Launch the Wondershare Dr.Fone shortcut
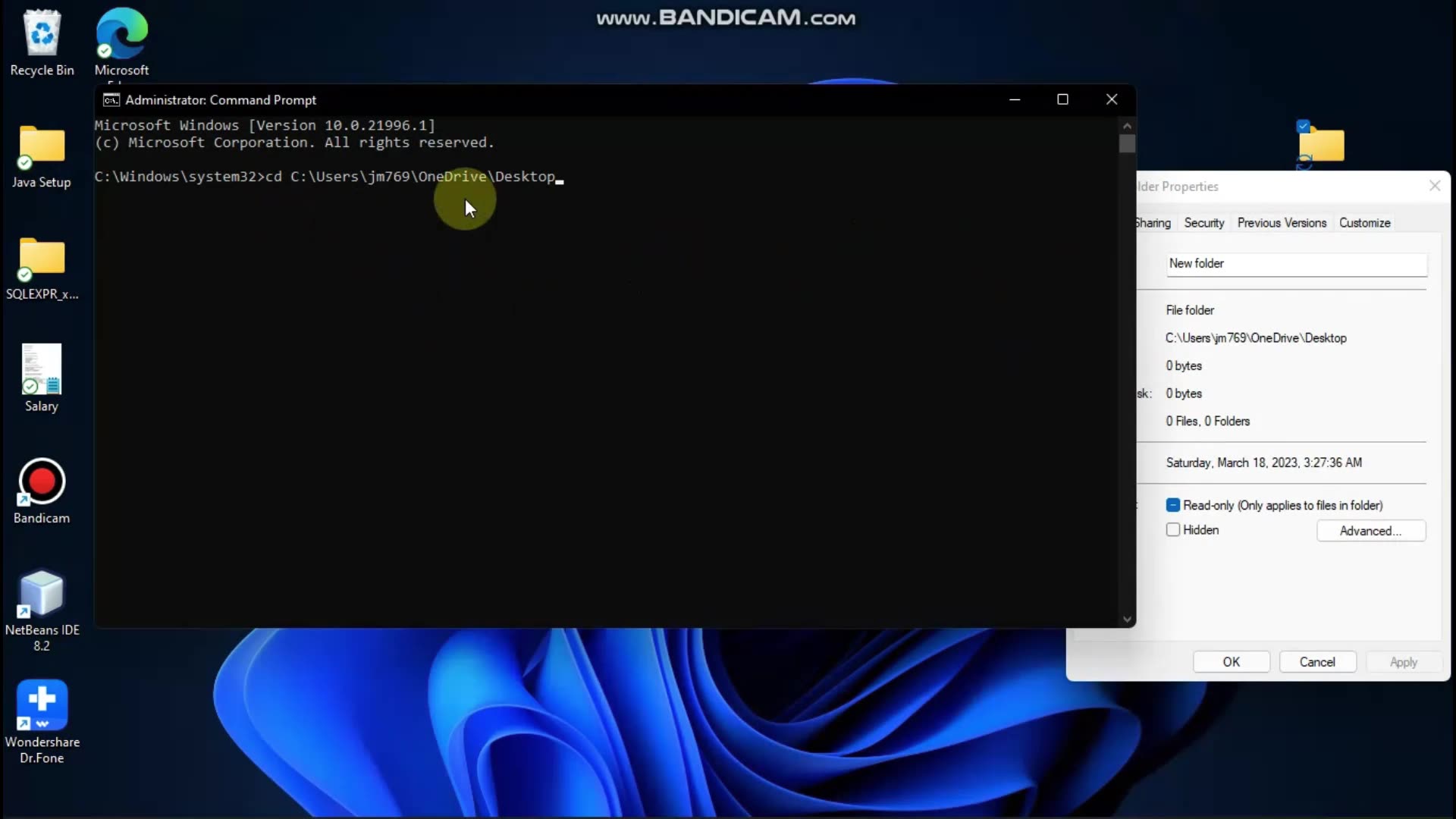The image size is (1456, 819). (42, 705)
